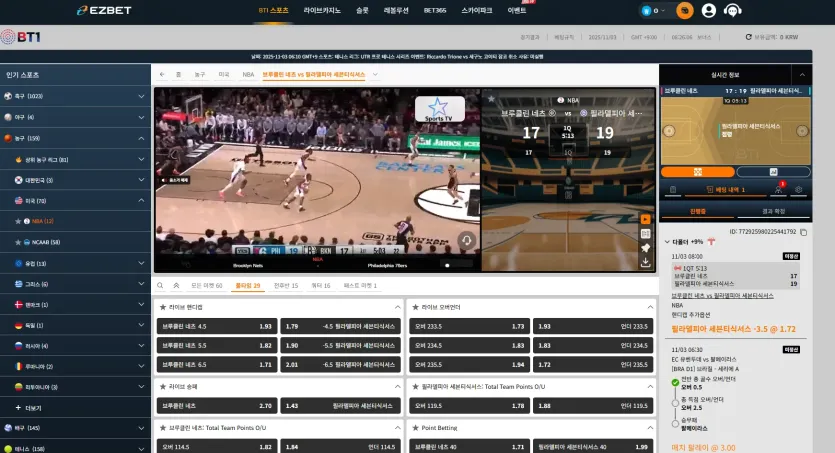Collapse the 다폴더 +9% bet details

click(x=667, y=242)
